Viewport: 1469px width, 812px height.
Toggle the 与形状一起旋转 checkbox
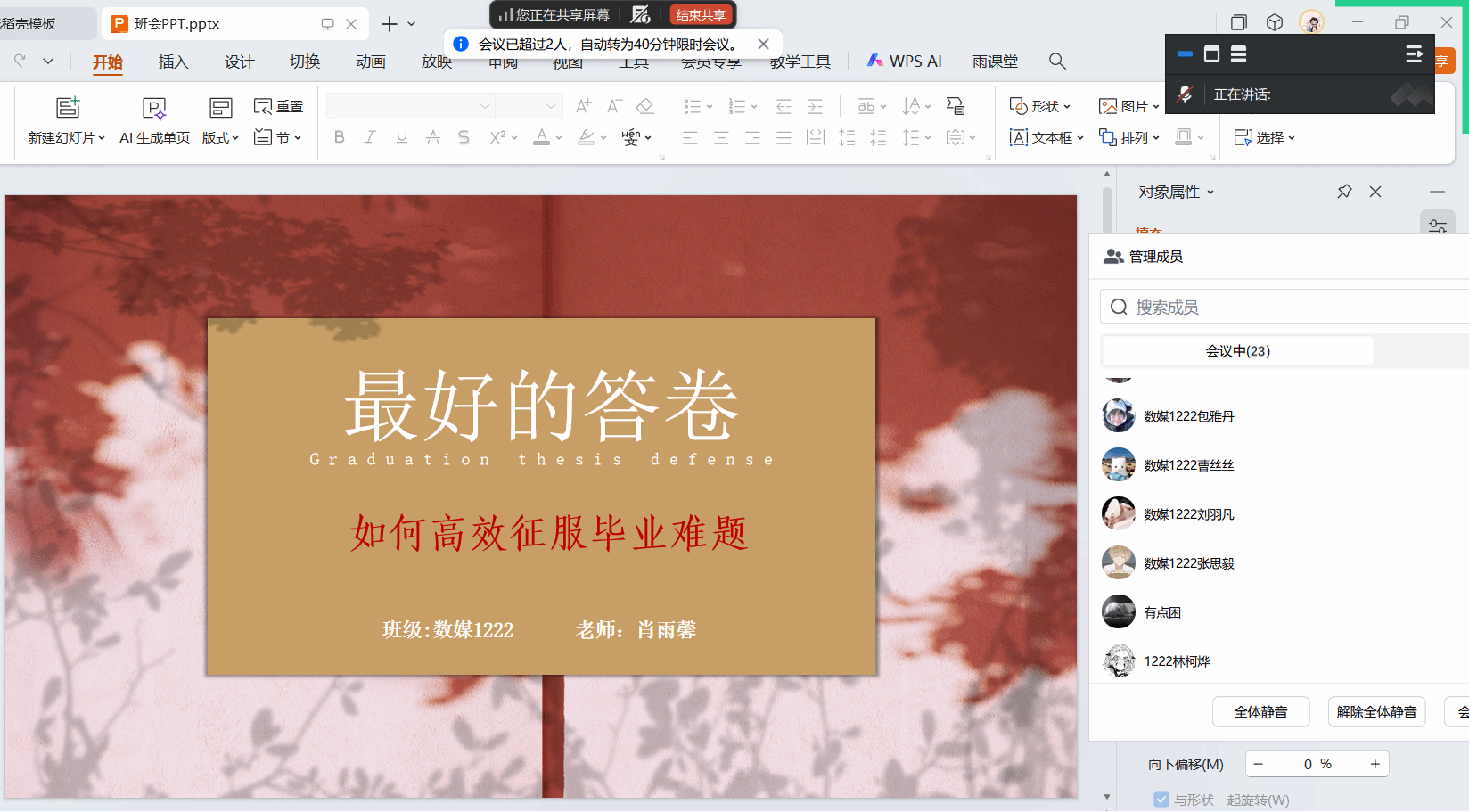(1161, 800)
